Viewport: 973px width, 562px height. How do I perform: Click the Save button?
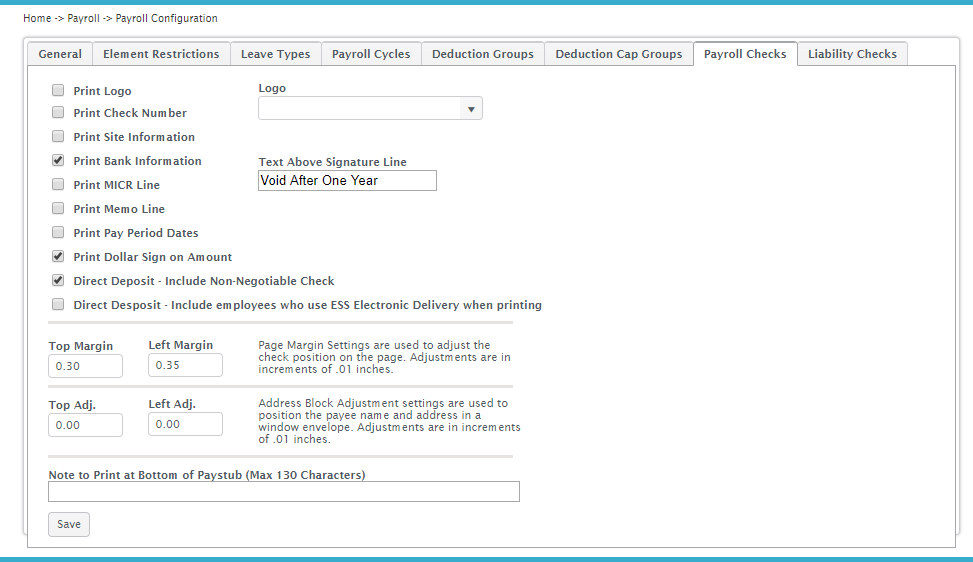(69, 524)
